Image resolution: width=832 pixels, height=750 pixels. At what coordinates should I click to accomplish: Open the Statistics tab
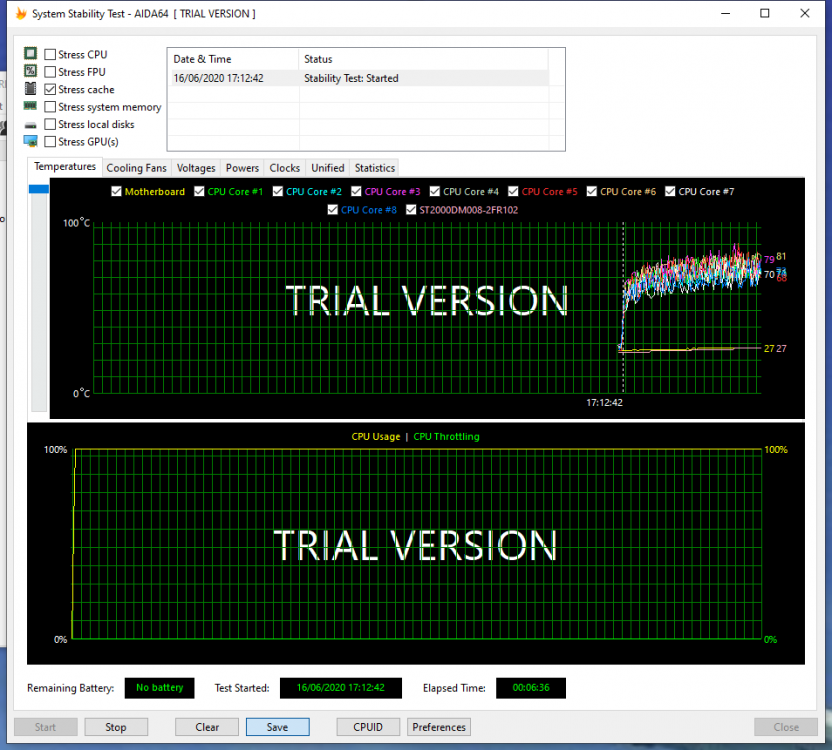[x=374, y=168]
